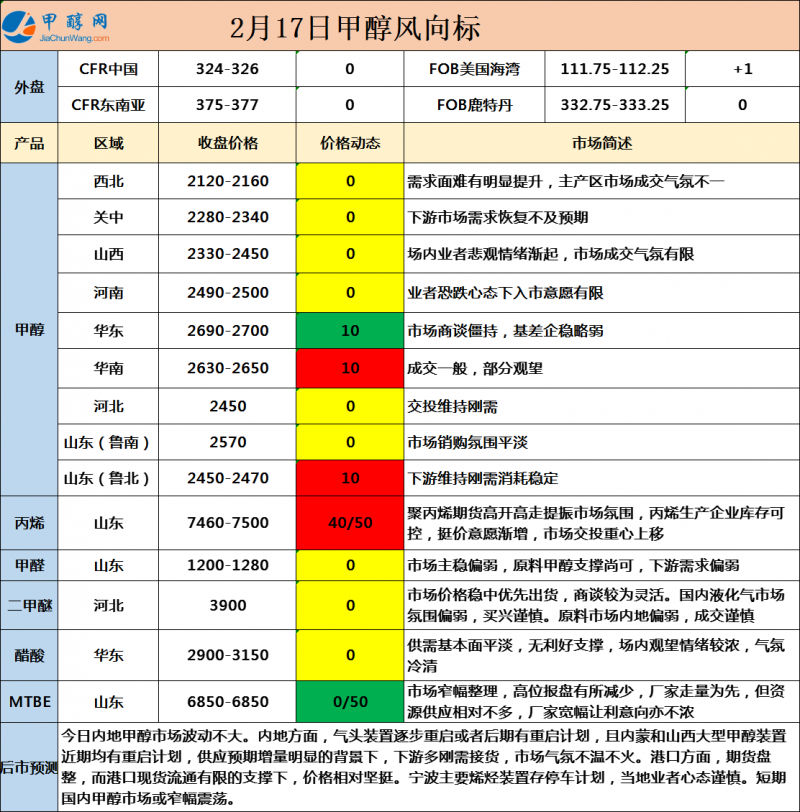Select the 外盘 category cell
The image size is (800, 812).
tap(29, 87)
